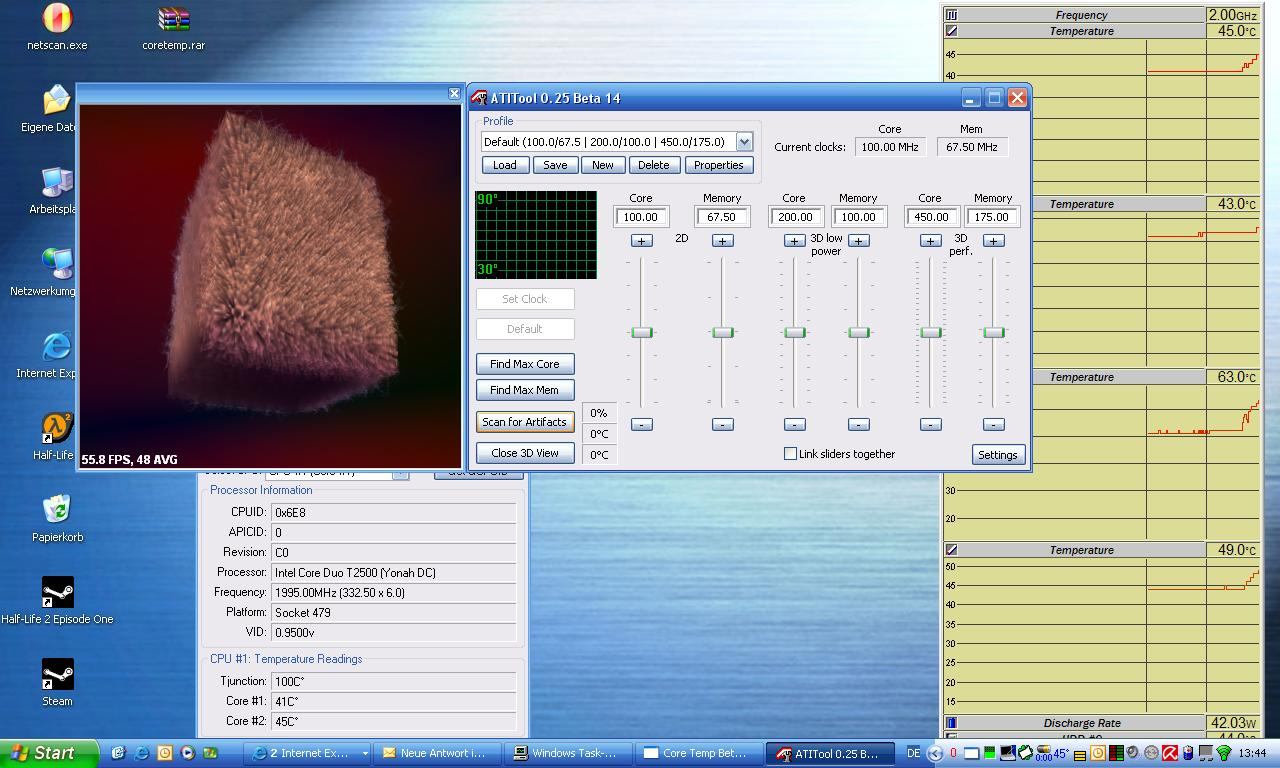Image resolution: width=1280 pixels, height=768 pixels.
Task: Increase 3D low power Memory clock with plus
Action: pos(858,241)
